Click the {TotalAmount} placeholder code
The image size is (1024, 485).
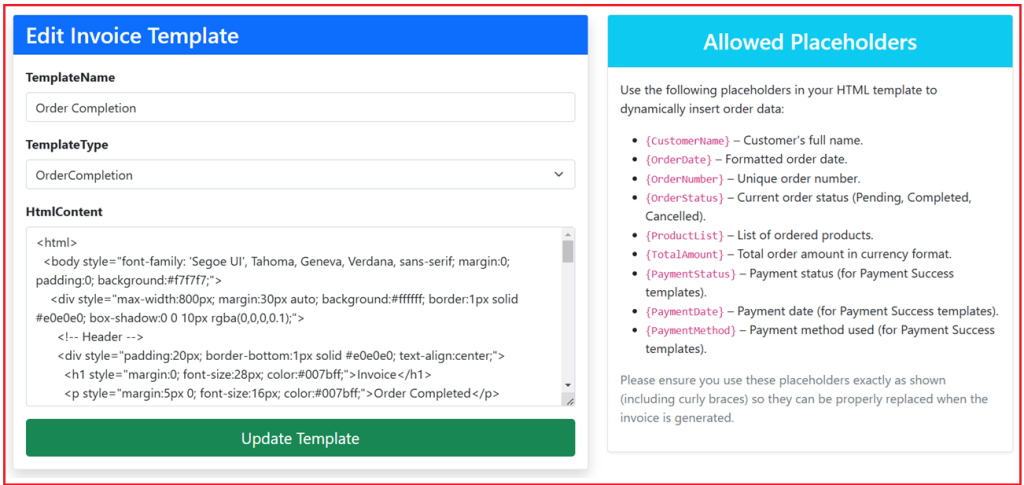(x=685, y=255)
